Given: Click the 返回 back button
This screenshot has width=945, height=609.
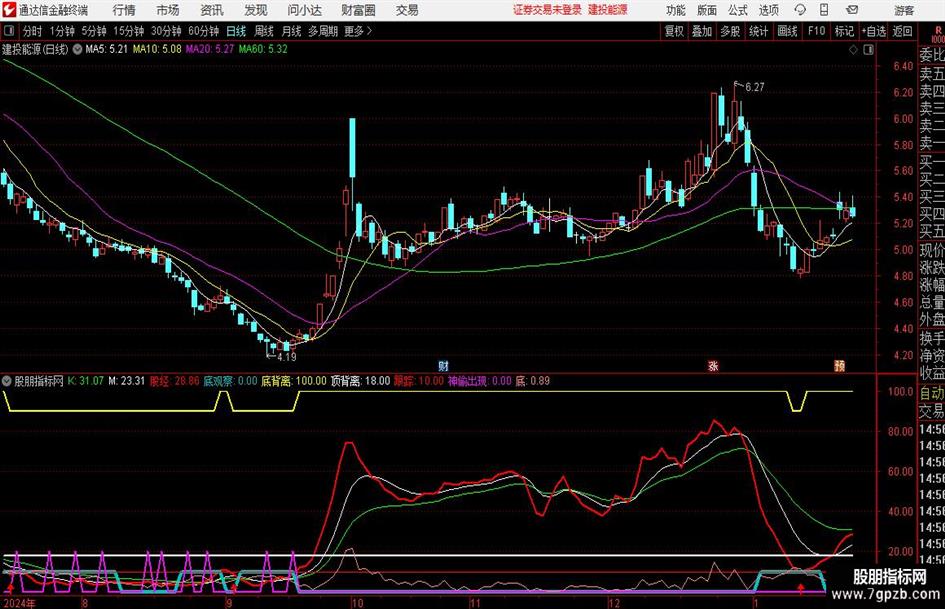Looking at the screenshot, I should coord(902,31).
